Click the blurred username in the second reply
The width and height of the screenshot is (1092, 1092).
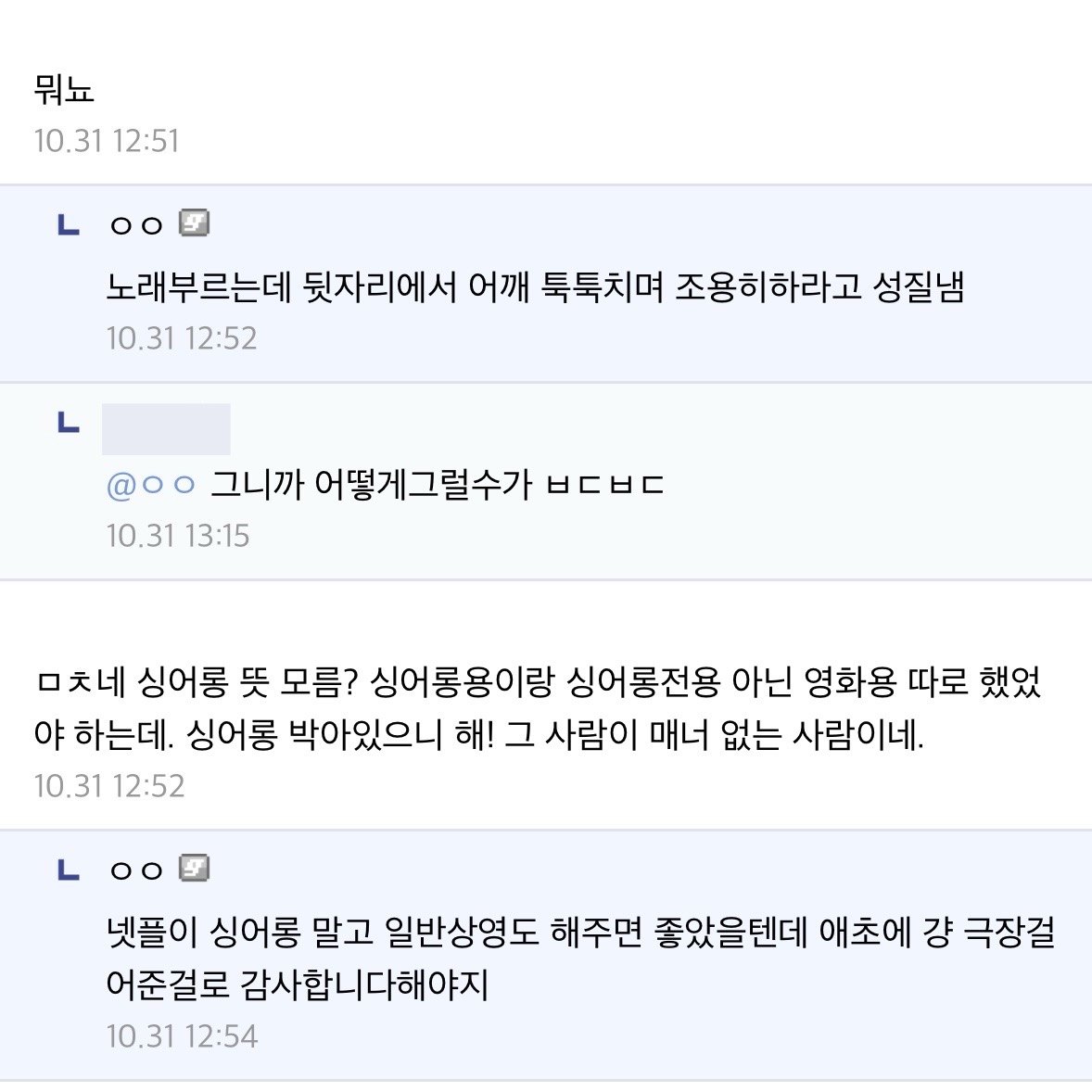point(166,429)
